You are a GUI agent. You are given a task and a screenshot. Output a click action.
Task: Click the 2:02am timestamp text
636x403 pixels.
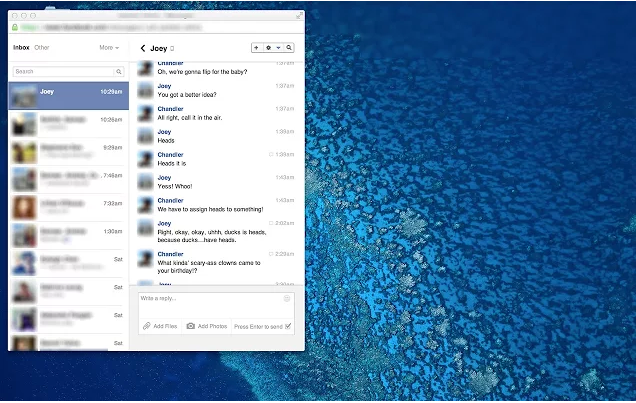[285, 223]
